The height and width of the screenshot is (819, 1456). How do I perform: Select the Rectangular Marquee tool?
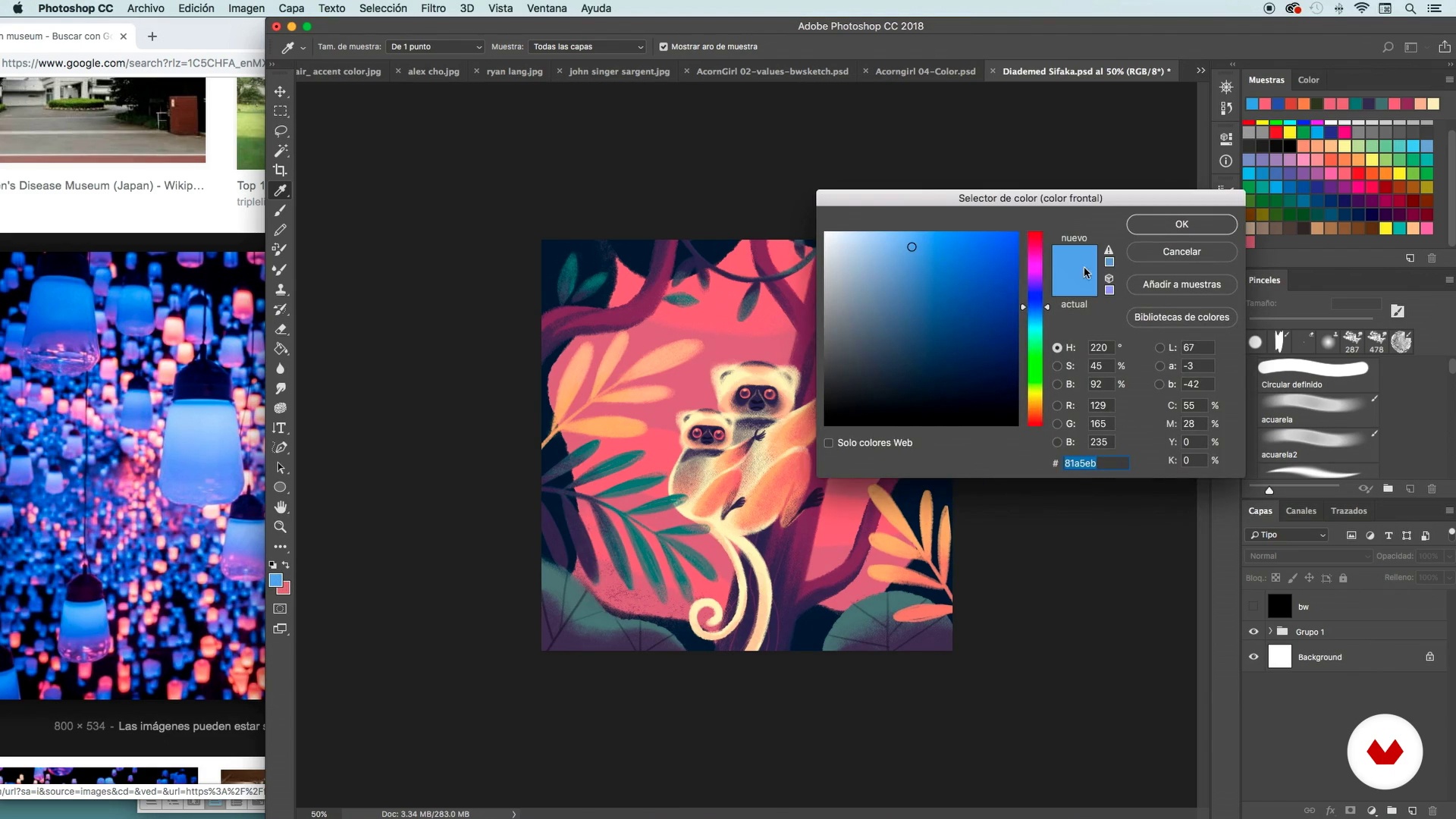point(281,111)
